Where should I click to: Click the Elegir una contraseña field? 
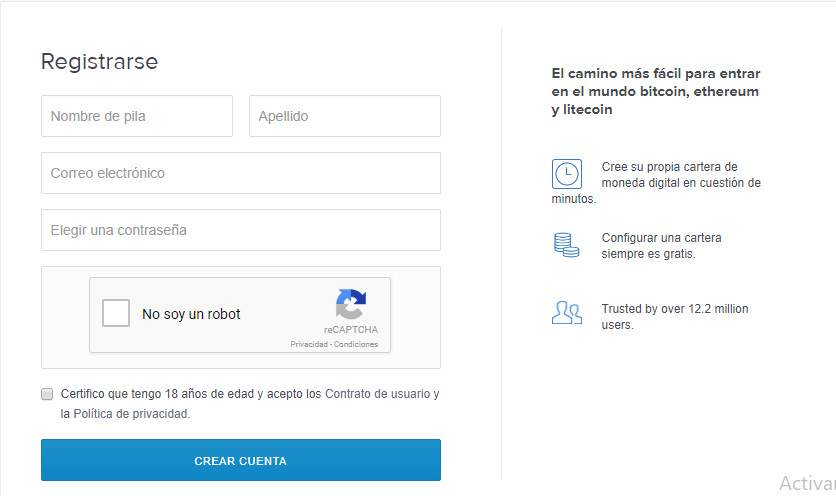[241, 230]
